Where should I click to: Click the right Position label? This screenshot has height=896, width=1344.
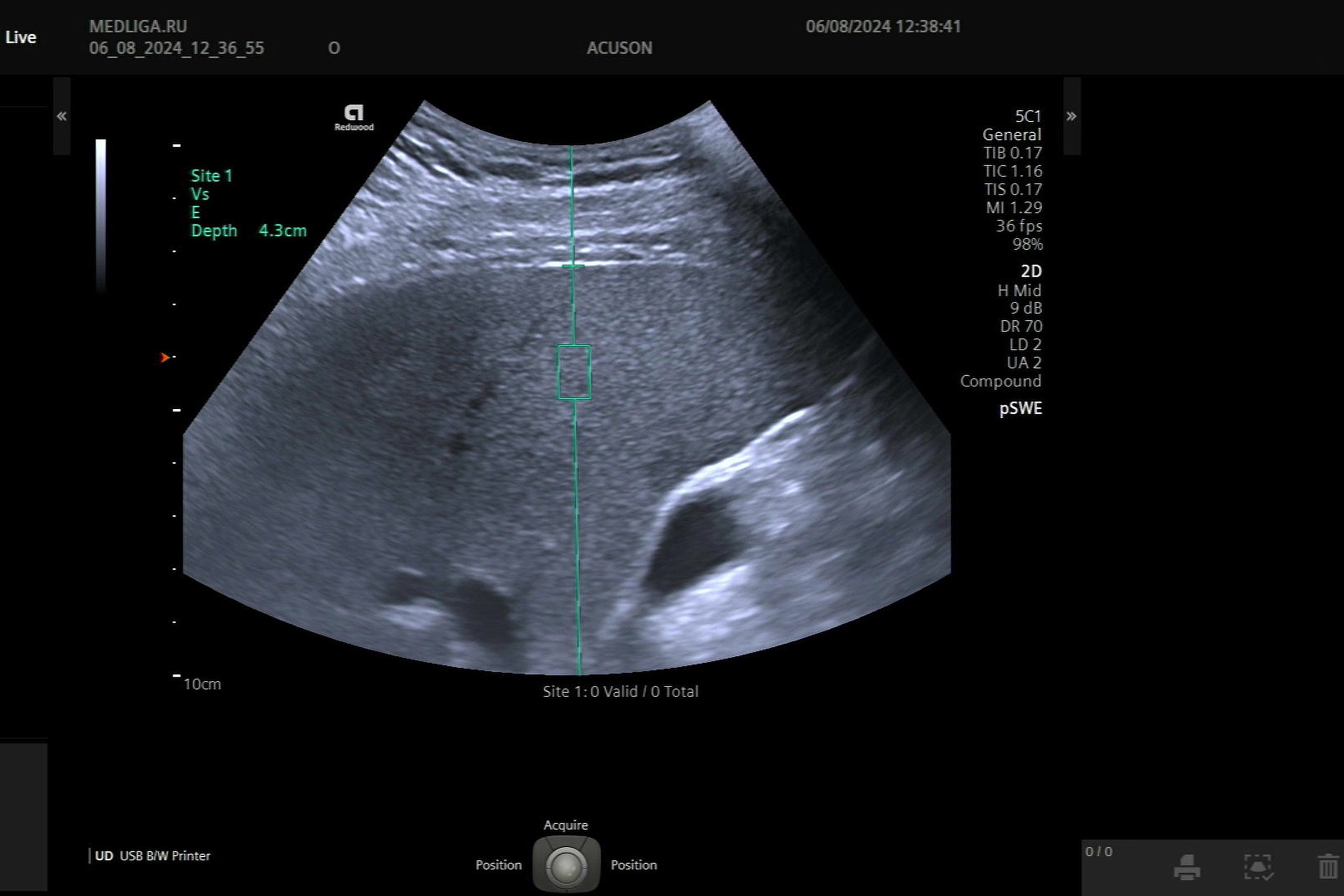coord(634,865)
